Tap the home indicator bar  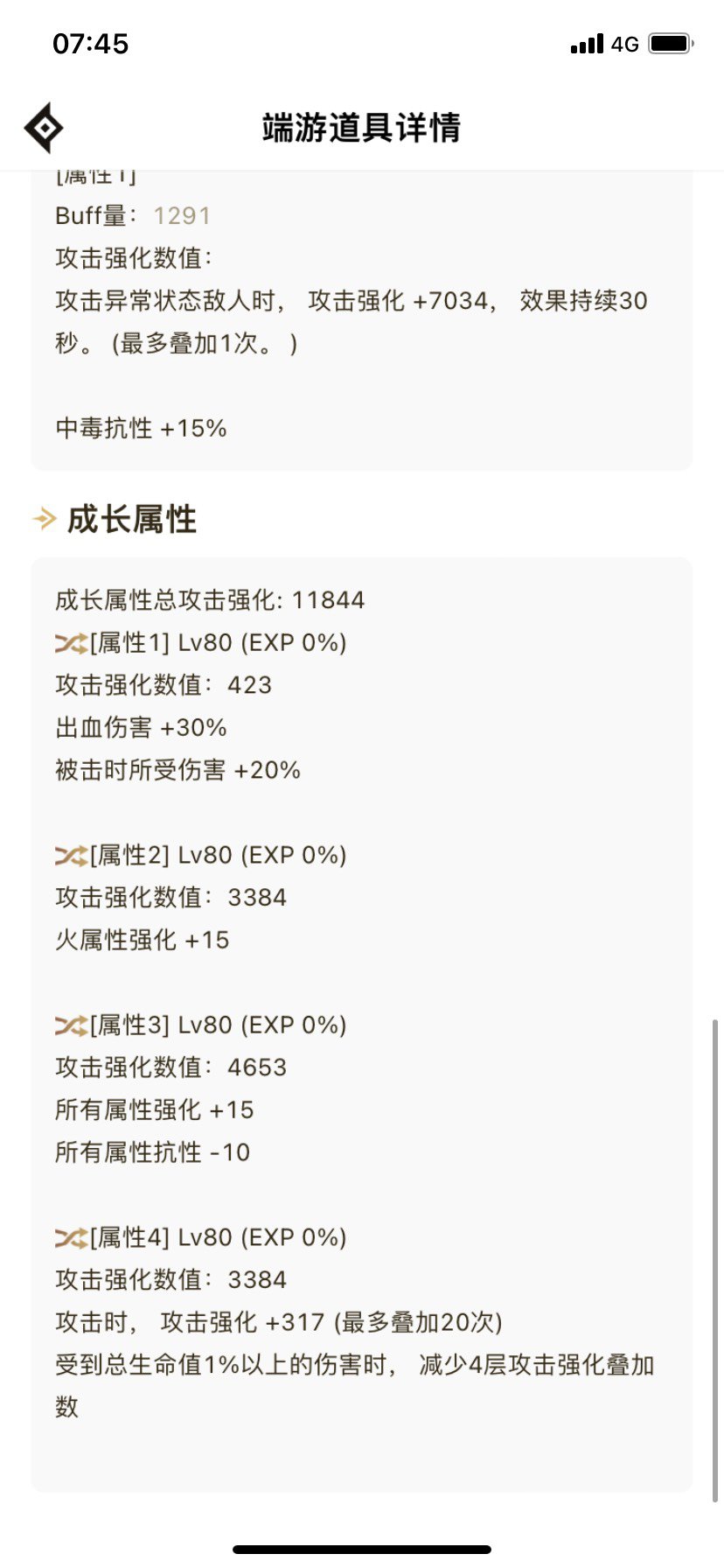[x=361, y=1550]
